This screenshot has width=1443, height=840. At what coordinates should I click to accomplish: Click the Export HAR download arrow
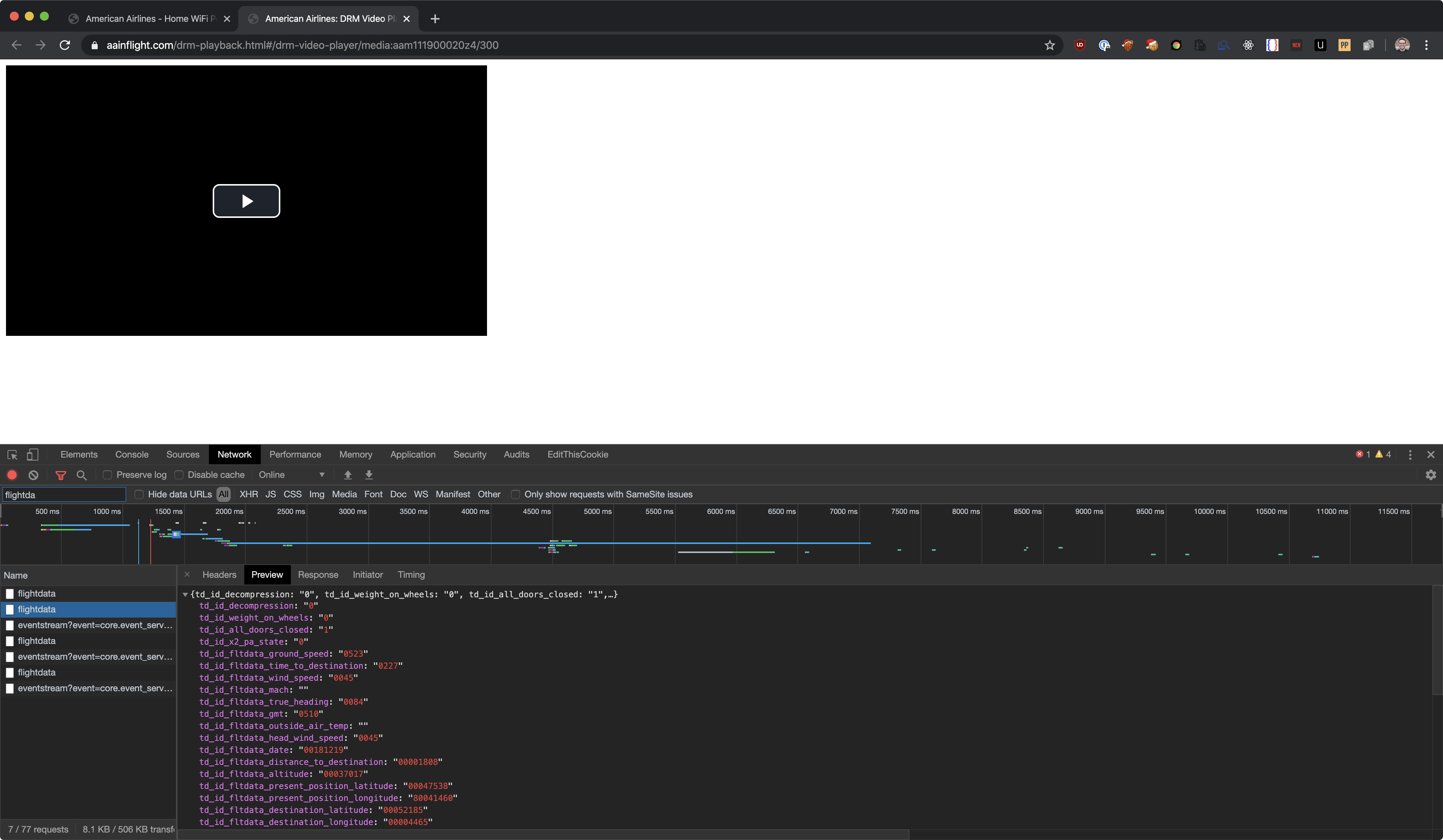click(x=369, y=475)
